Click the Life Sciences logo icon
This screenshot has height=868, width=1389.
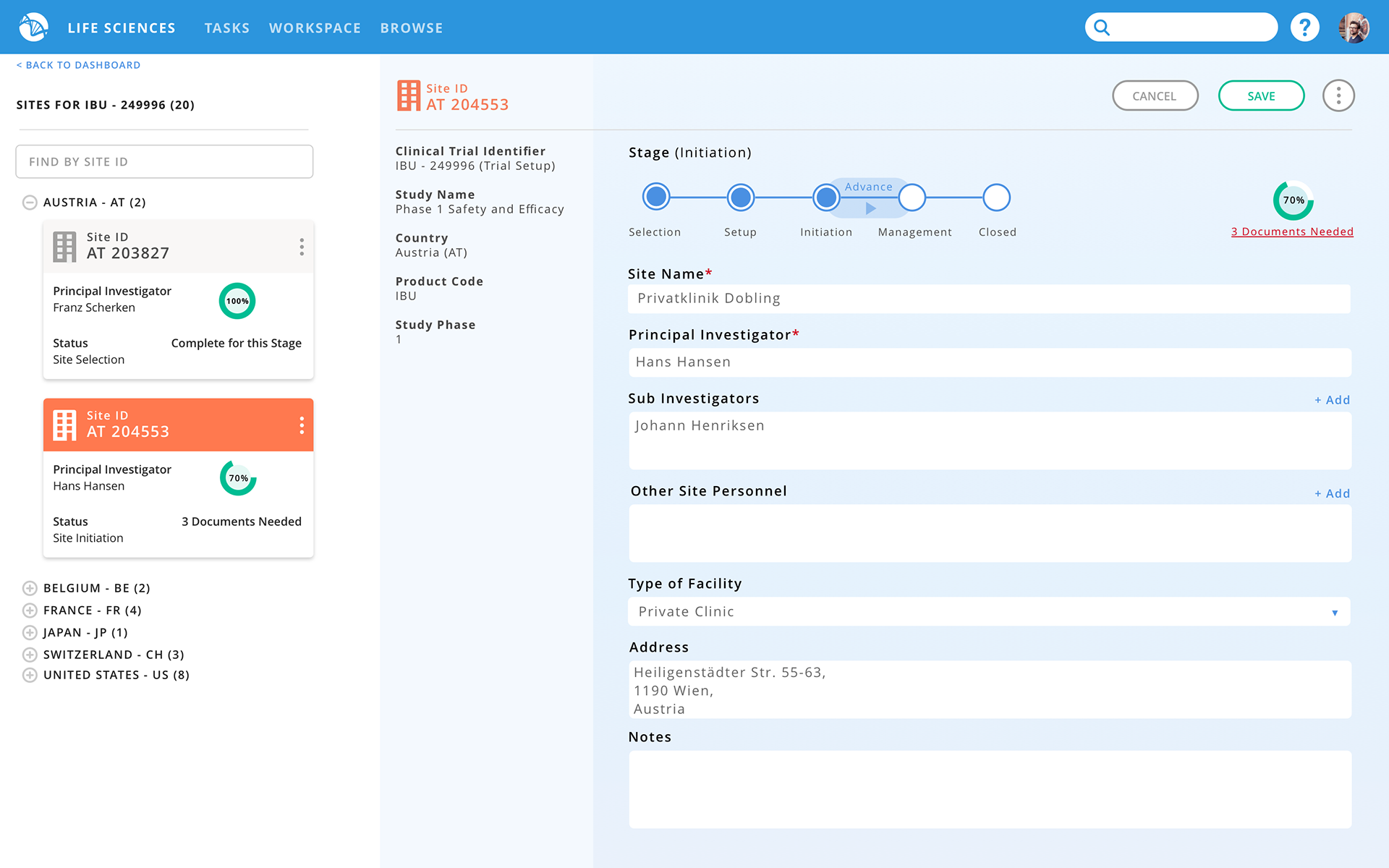click(33, 27)
